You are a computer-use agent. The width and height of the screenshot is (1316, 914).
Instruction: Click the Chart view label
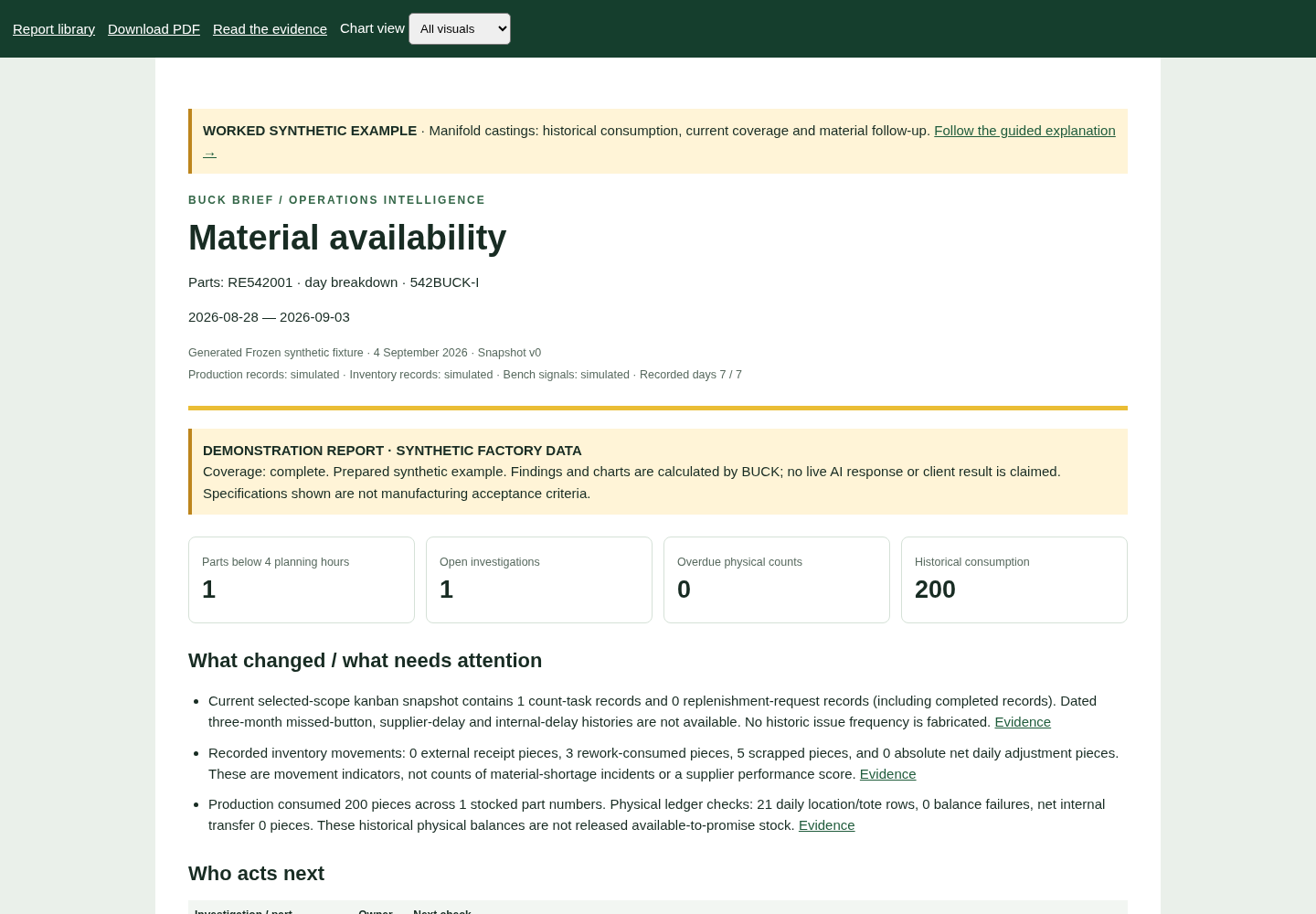(x=372, y=28)
